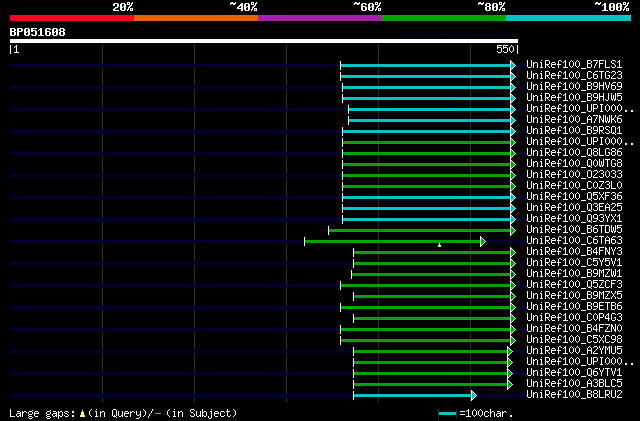The height and width of the screenshot is (421, 640).
Task: Click the BP051608 query name
Action: pyautogui.click(x=38, y=32)
